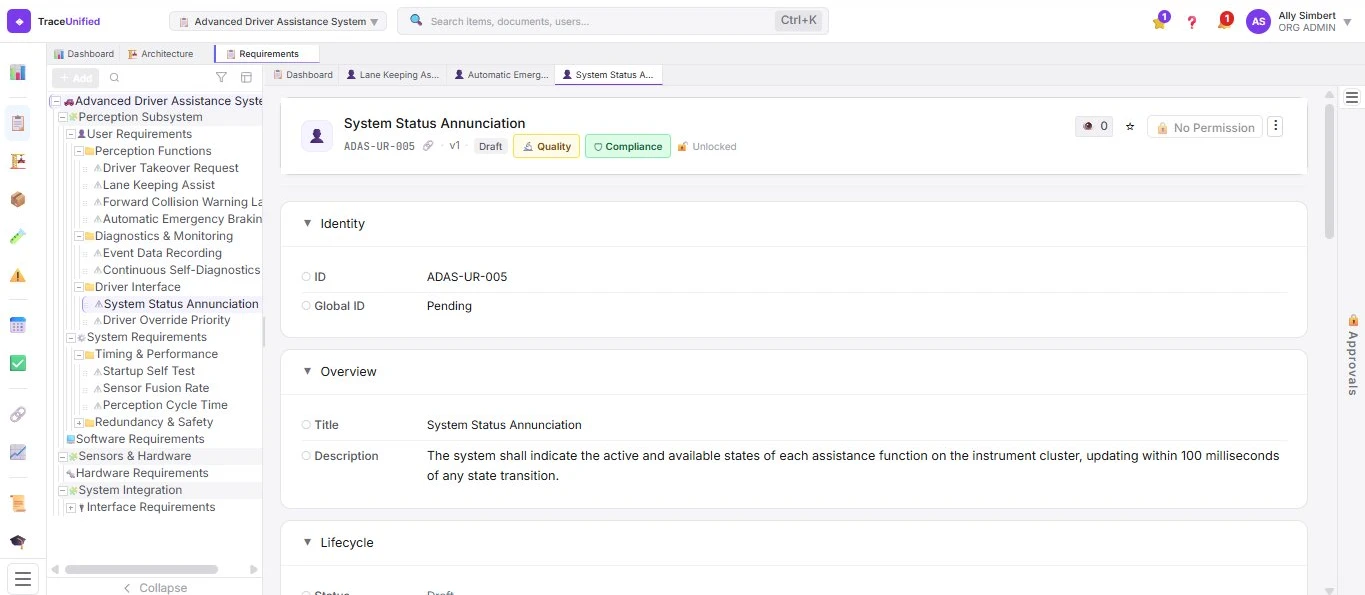Open the chain link sidebar icon
The image size is (1365, 595).
(x=18, y=414)
